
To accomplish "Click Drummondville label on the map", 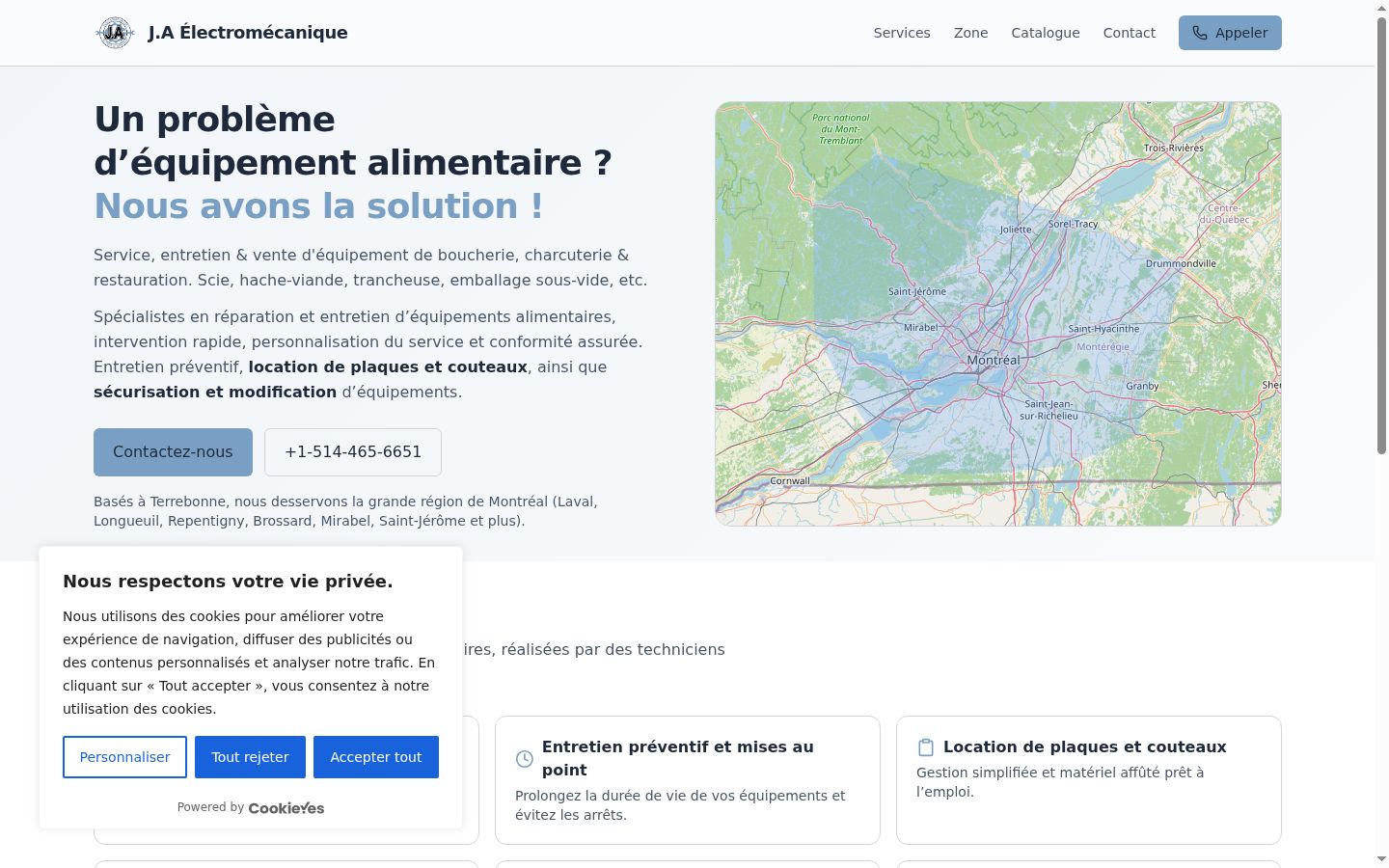I will point(1181,263).
